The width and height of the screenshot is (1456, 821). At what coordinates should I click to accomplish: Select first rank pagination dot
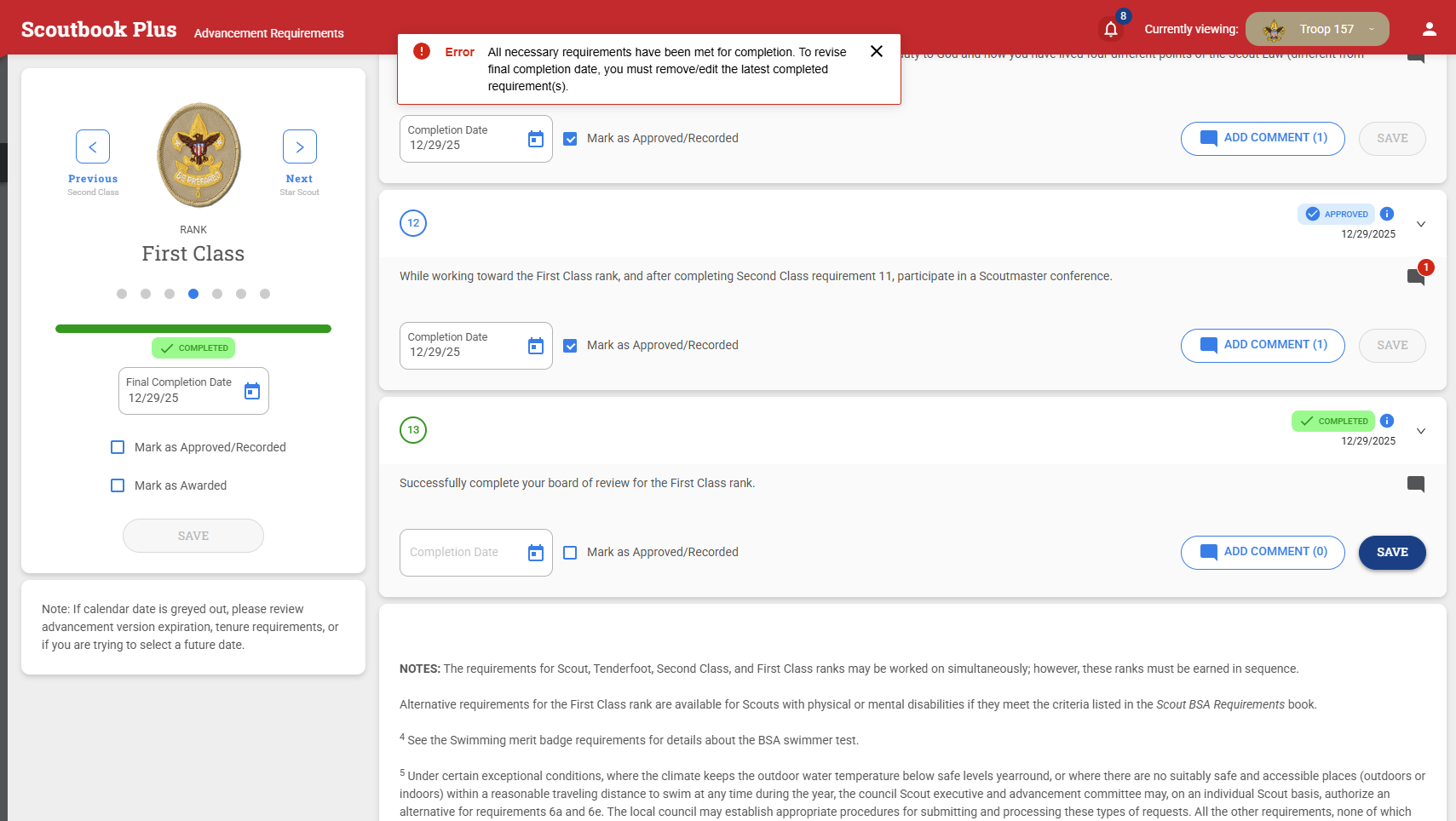point(122,294)
